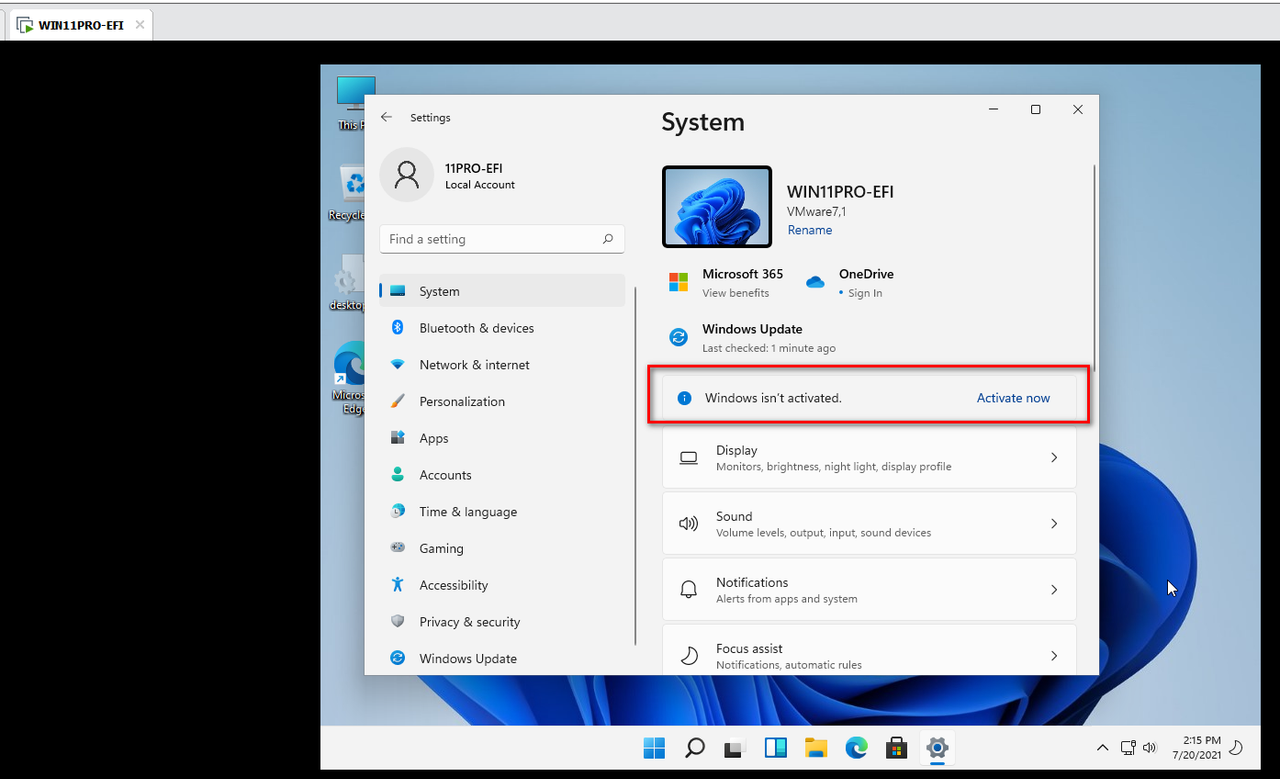Select the WIN11PRO-EFI VM tab
This screenshot has width=1280, height=779.
click(x=81, y=25)
